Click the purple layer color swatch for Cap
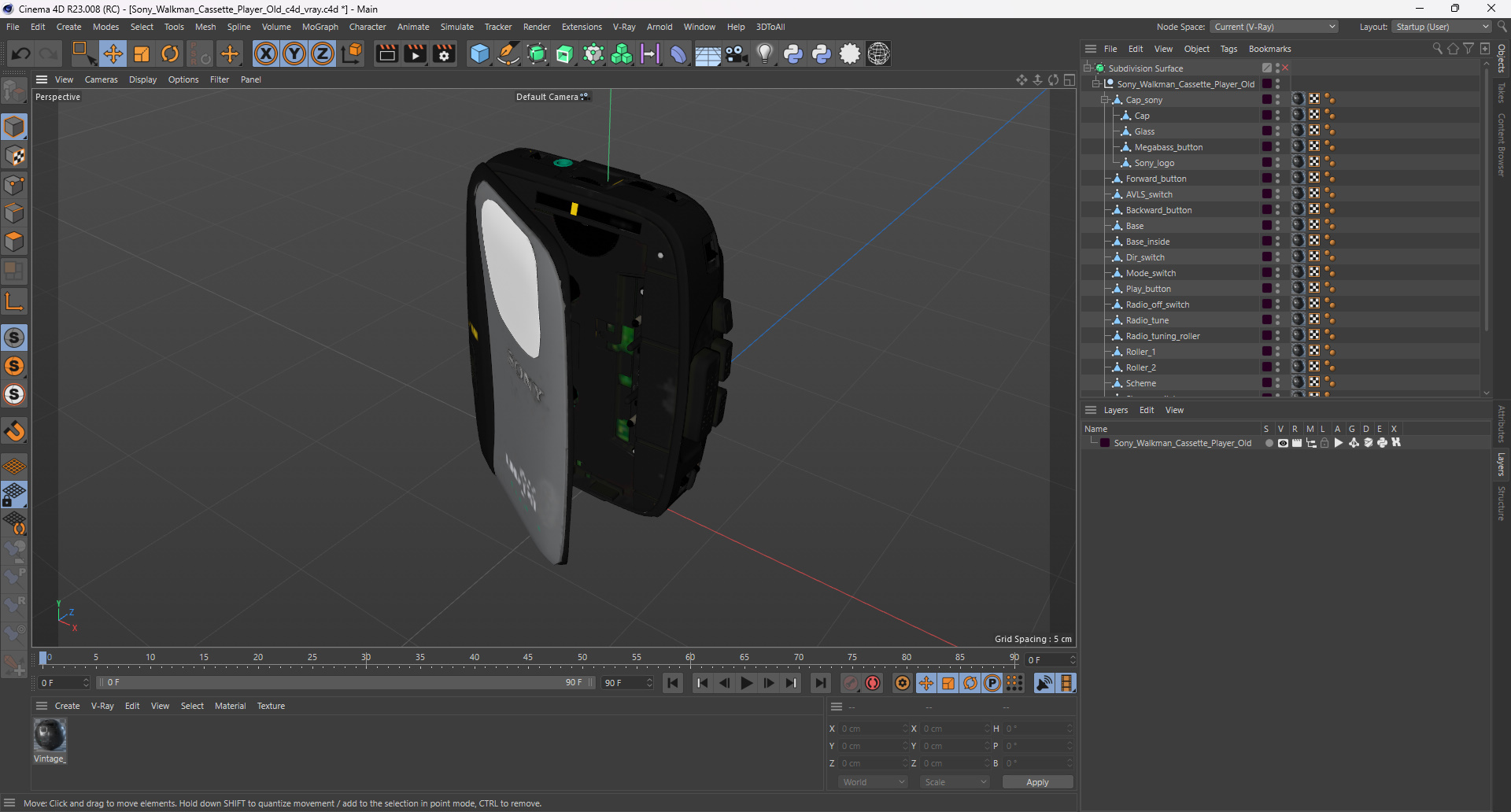Viewport: 1511px width, 812px height. (1266, 116)
